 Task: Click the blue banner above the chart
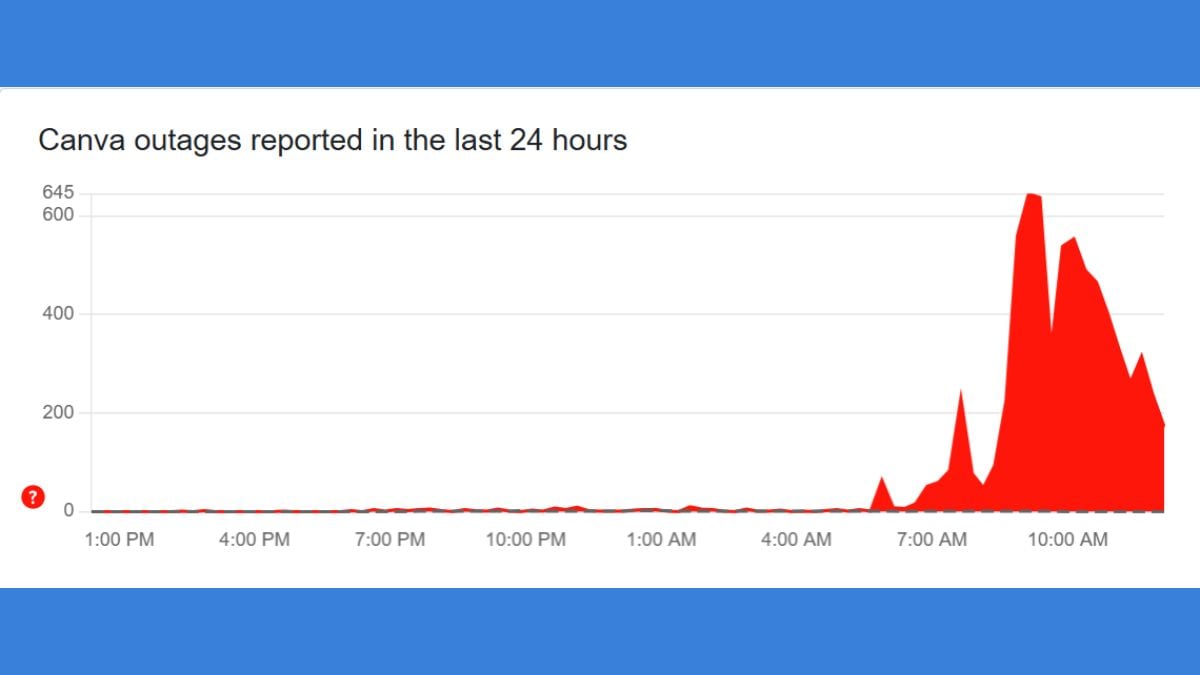coord(600,43)
